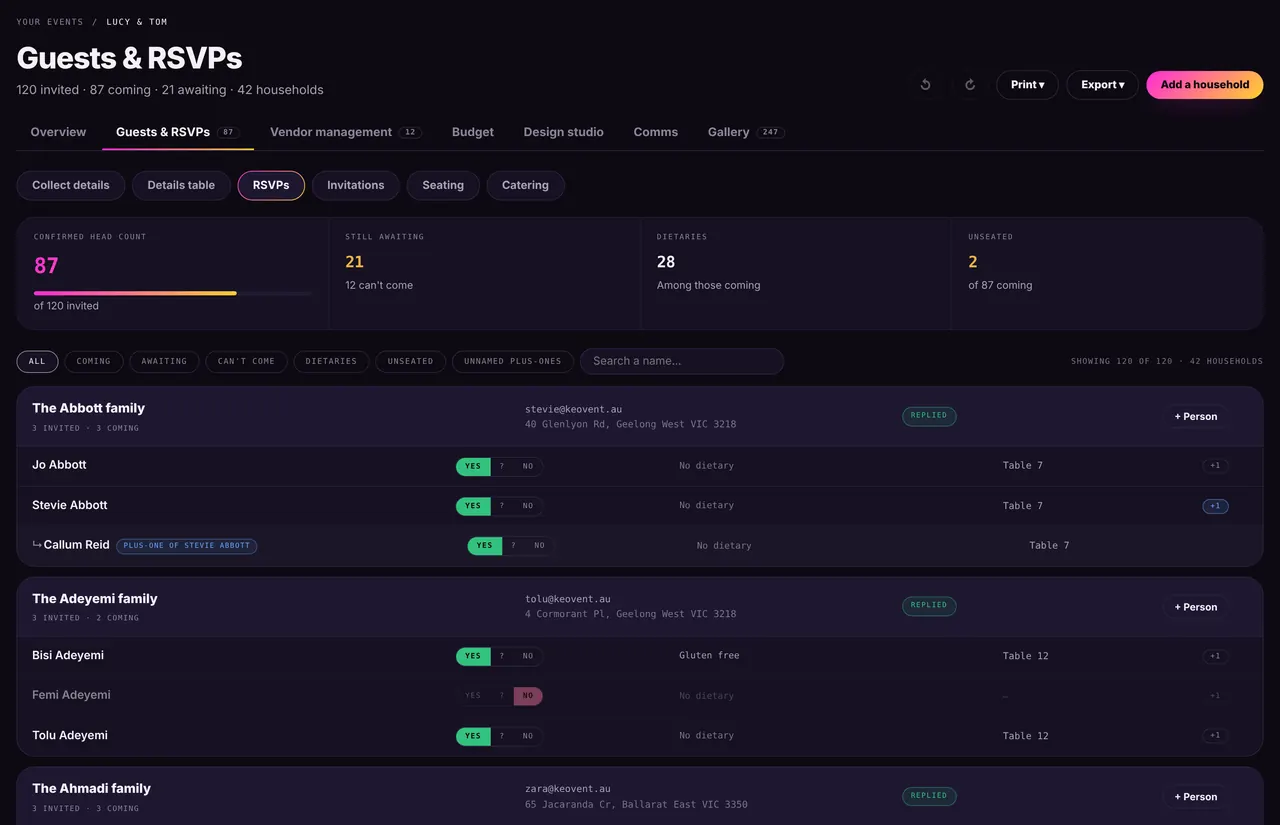Image resolution: width=1280 pixels, height=825 pixels.
Task: Click Tolu Adeyemi's Table 12 assignment
Action: tap(1026, 736)
